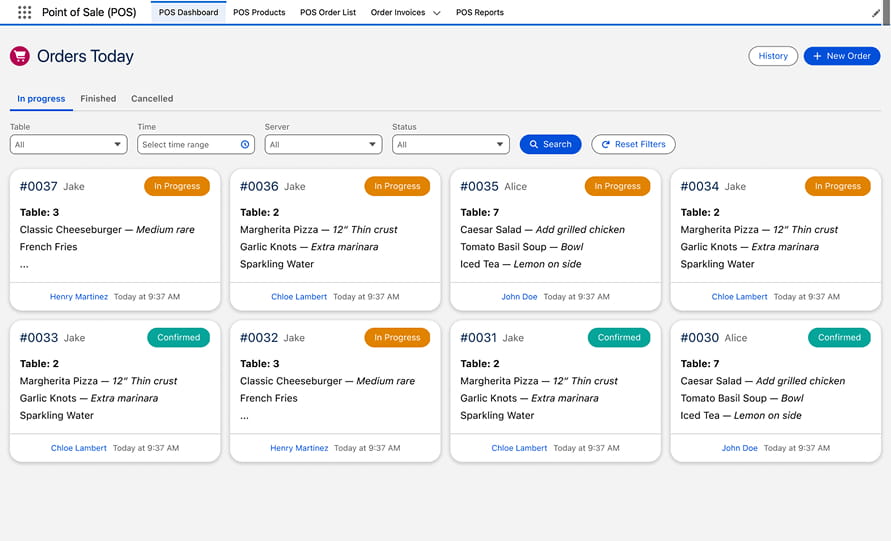The image size is (891, 541).
Task: Click the shopping cart Orders Today icon
Action: [19, 57]
